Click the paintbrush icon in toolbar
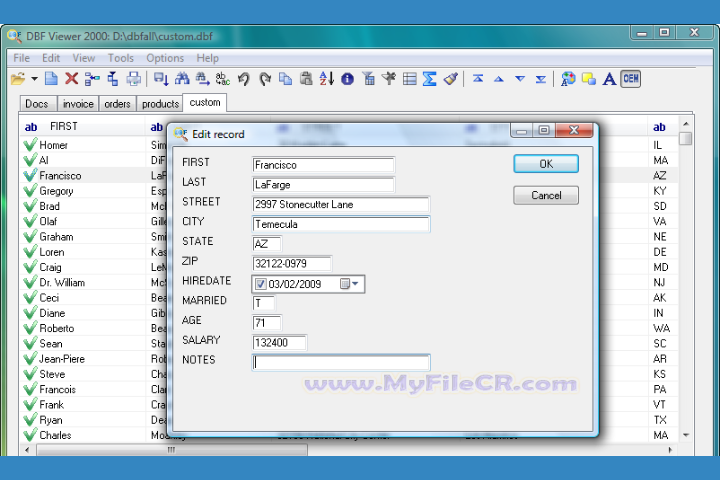 point(450,79)
